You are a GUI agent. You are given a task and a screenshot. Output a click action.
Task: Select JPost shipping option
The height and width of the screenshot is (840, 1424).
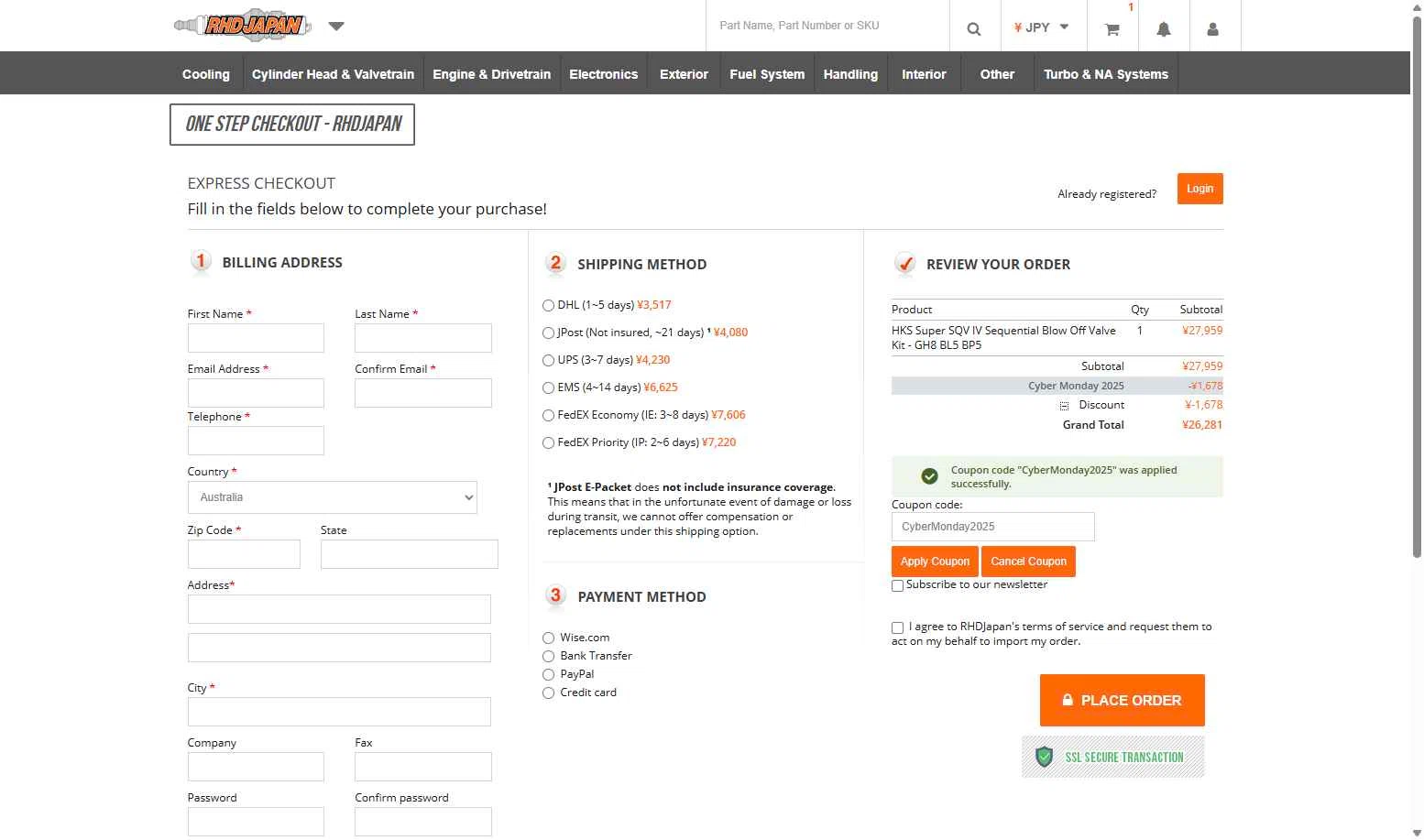548,333
